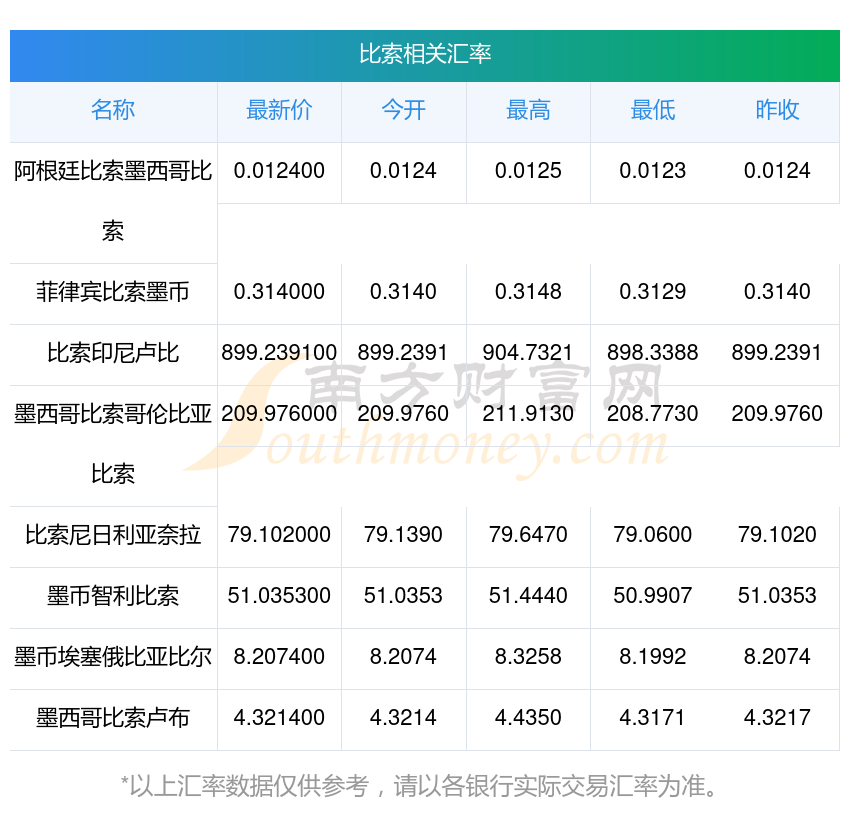Viewport: 850px width, 817px height.
Task: Click the 比索相关汇率 table title banner
Action: (x=425, y=54)
